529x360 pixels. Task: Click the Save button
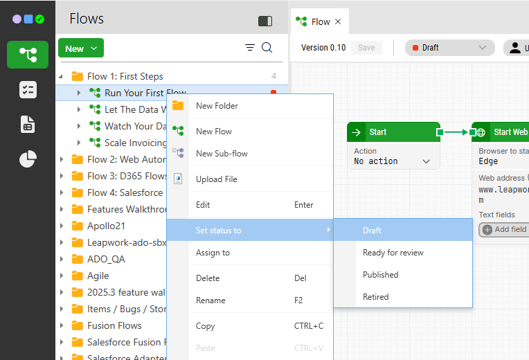[366, 48]
